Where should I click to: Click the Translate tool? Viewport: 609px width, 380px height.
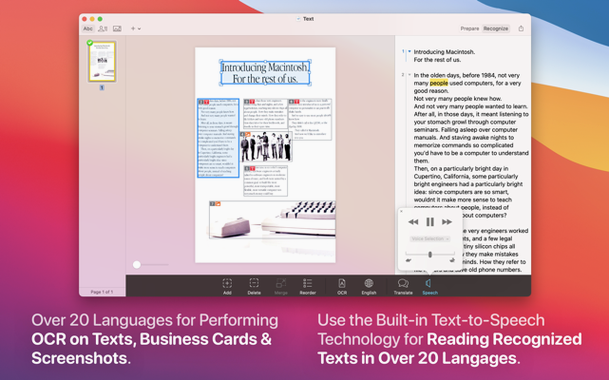[403, 286]
